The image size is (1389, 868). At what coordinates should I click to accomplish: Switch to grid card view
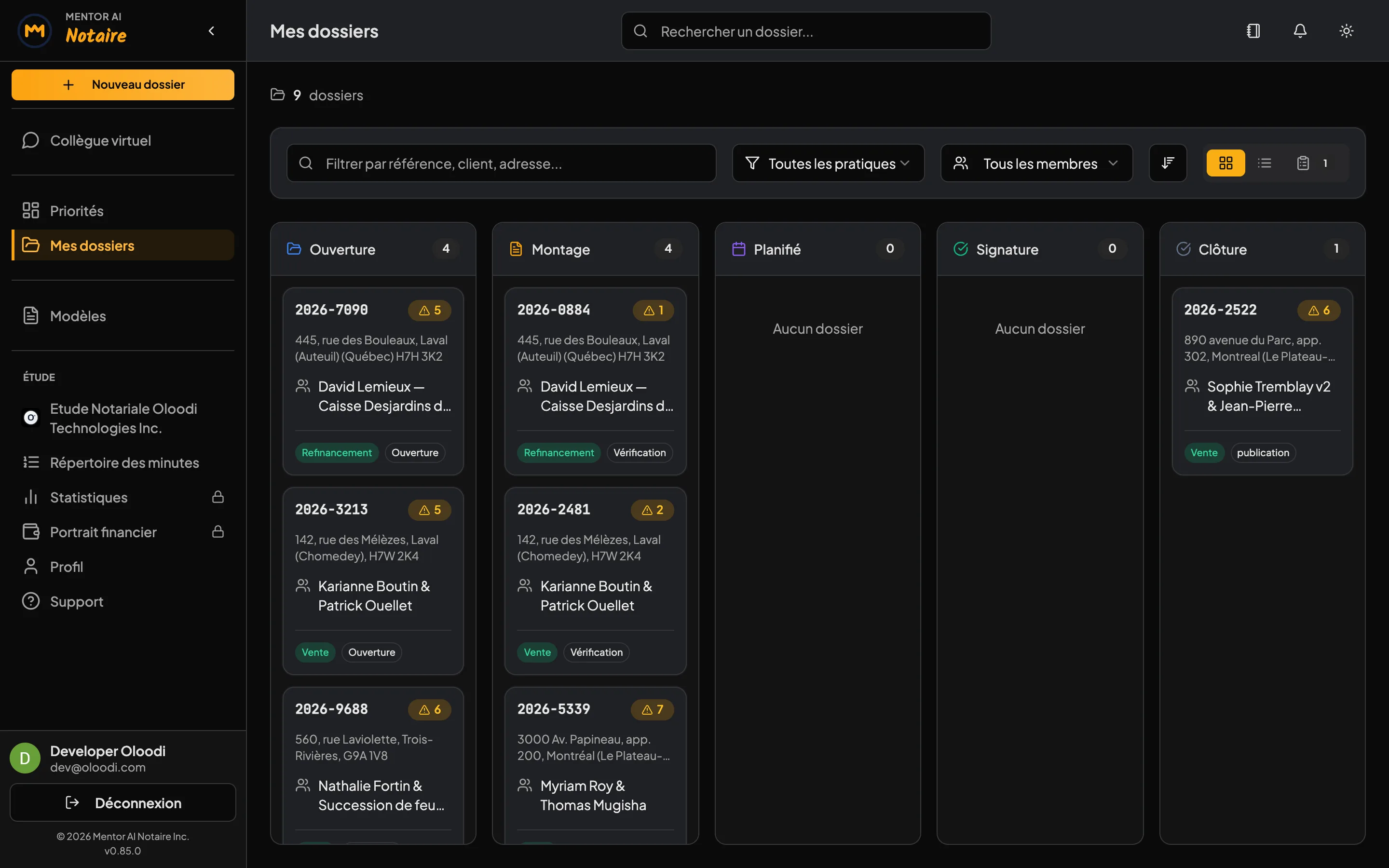pos(1226,163)
